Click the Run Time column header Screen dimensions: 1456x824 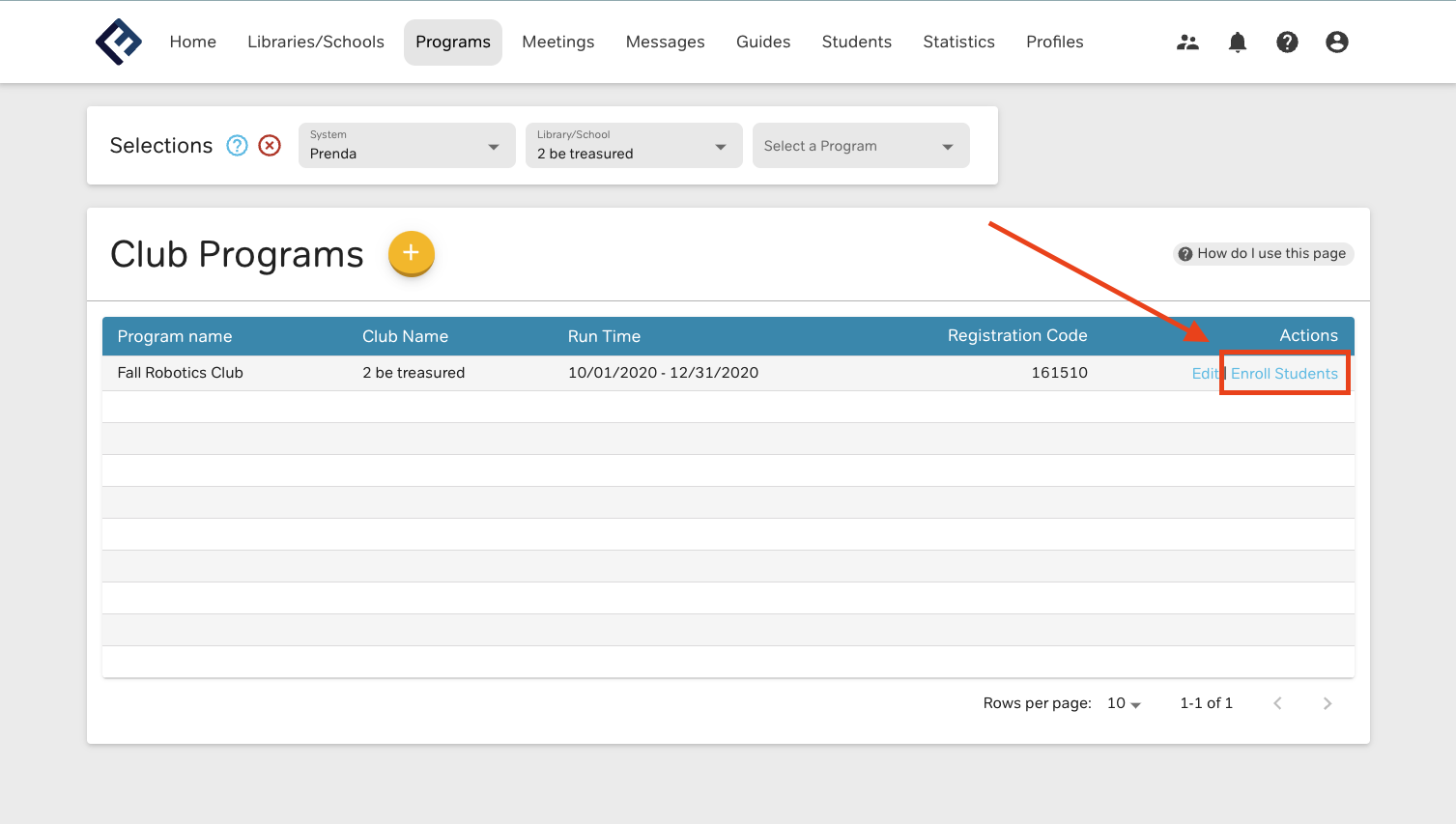coord(605,336)
